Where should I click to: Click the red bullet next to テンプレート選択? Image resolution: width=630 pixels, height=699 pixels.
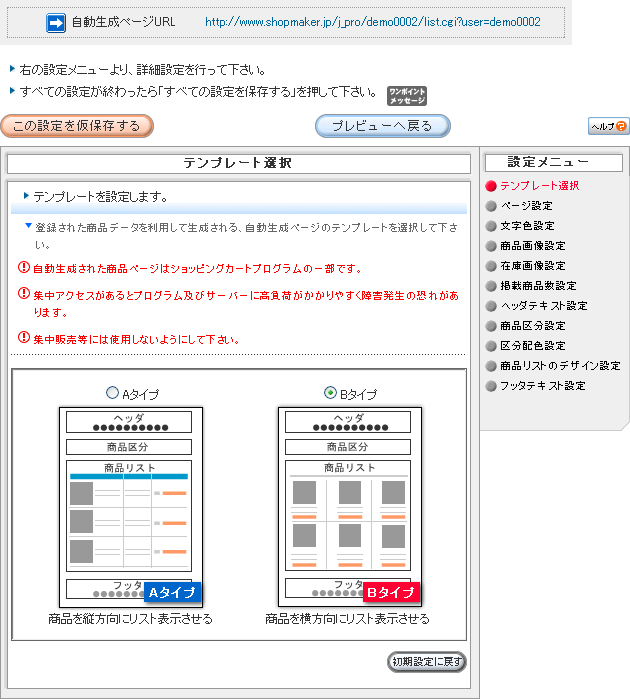tap(491, 186)
